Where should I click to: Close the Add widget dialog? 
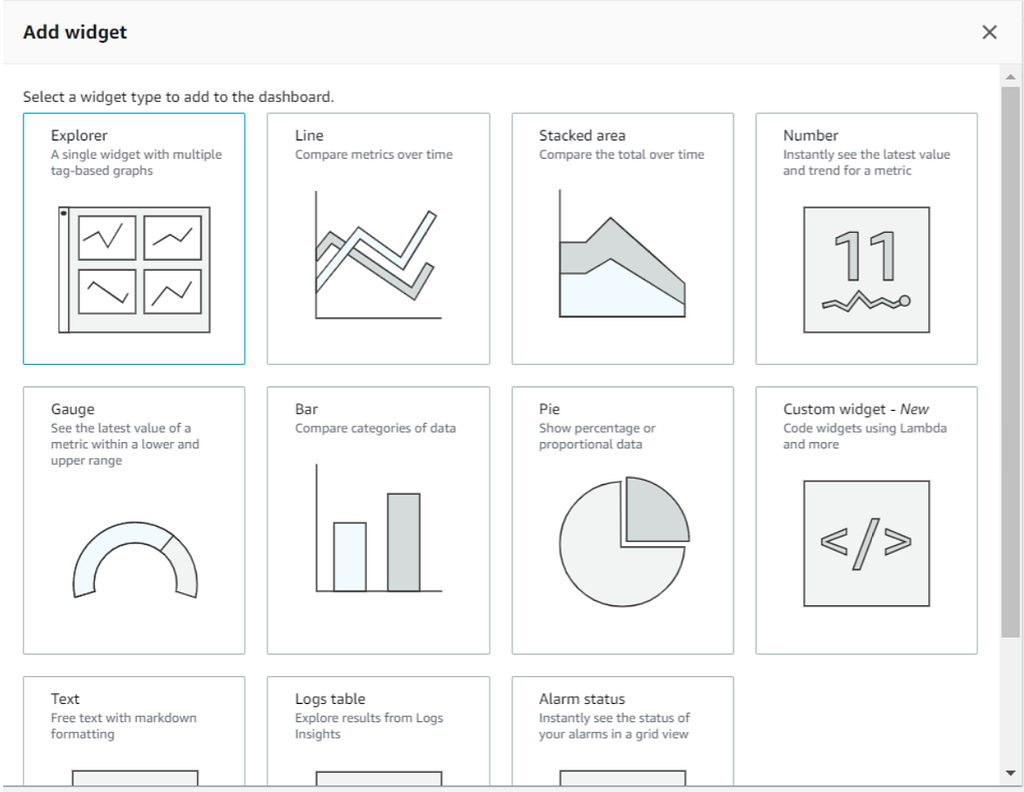coord(989,32)
